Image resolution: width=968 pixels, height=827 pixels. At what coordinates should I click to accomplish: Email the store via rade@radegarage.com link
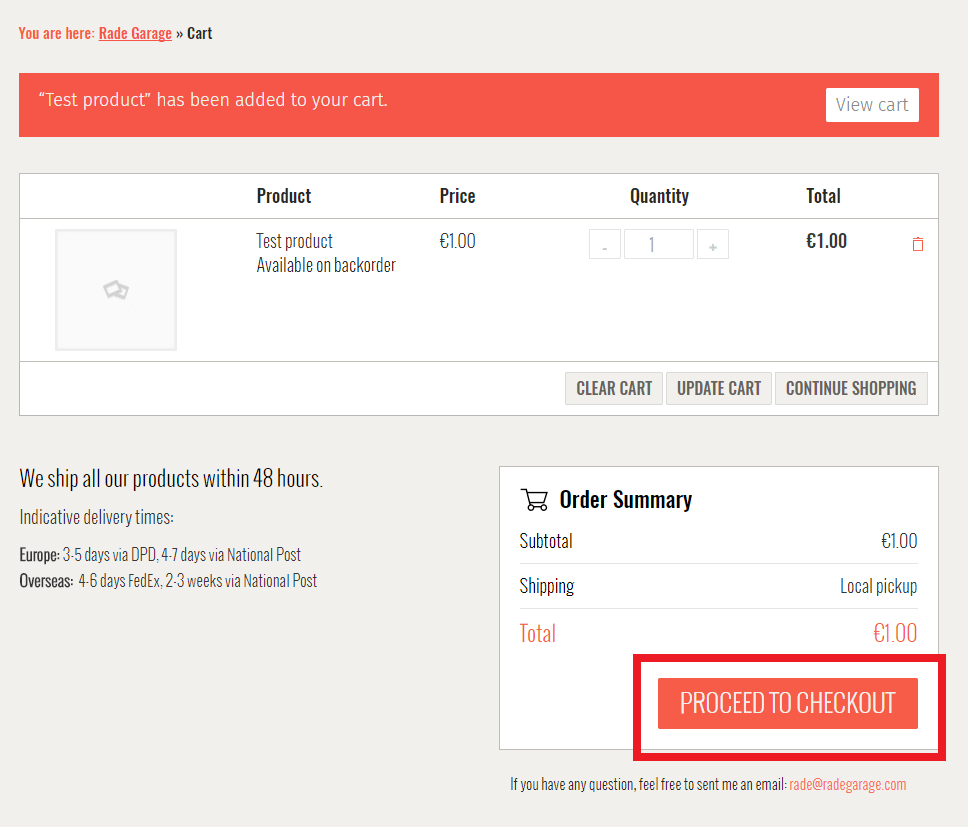click(x=846, y=784)
